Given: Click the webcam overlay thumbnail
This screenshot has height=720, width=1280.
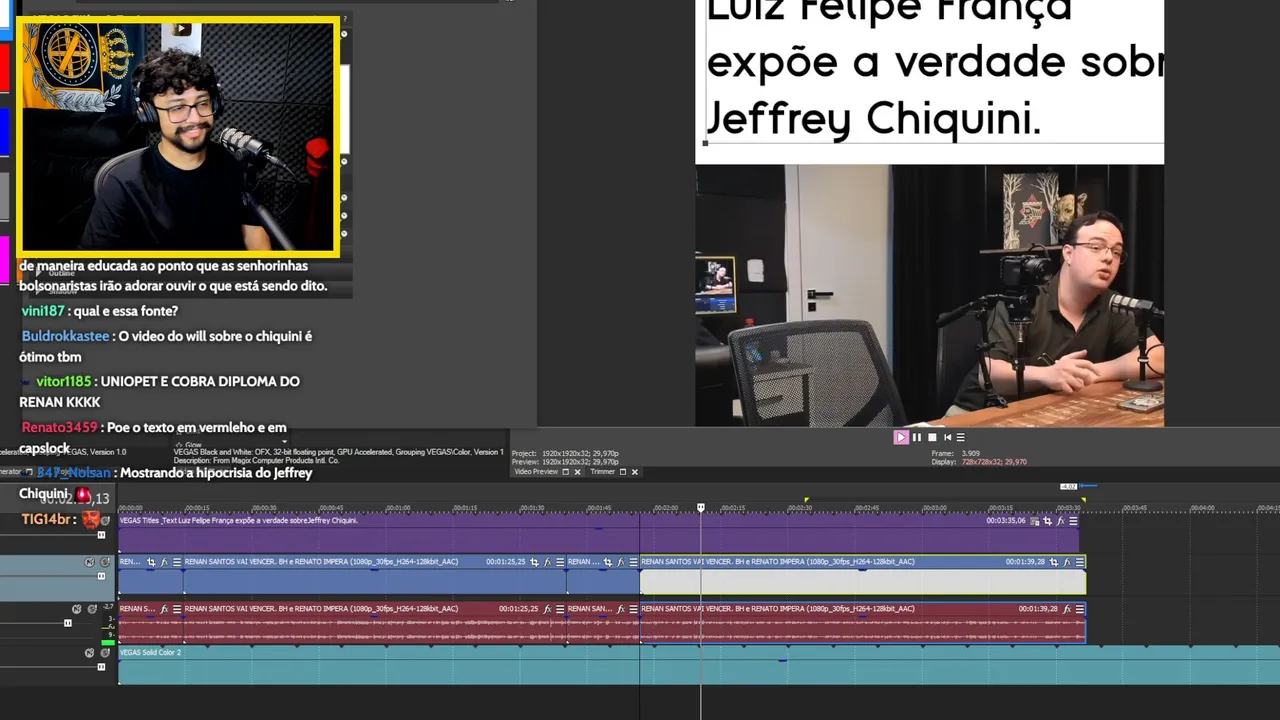Looking at the screenshot, I should [x=178, y=137].
